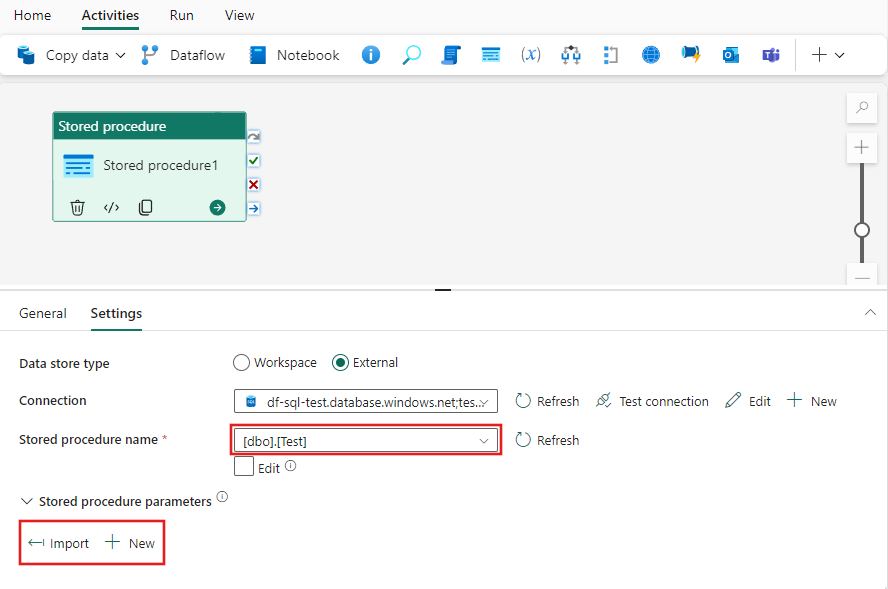The image size is (888, 589).
Task: Add a Notebook activity
Action: [294, 55]
